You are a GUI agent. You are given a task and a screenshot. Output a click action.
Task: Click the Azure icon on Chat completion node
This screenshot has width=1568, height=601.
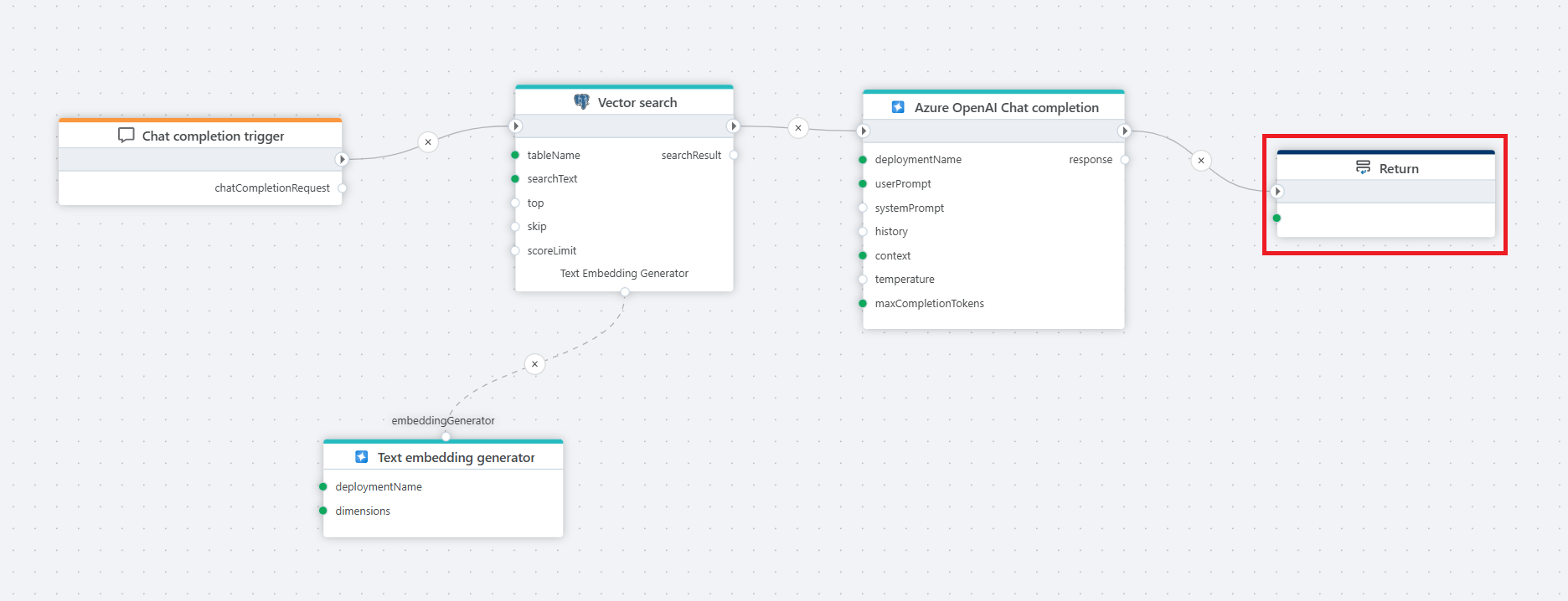[x=898, y=107]
